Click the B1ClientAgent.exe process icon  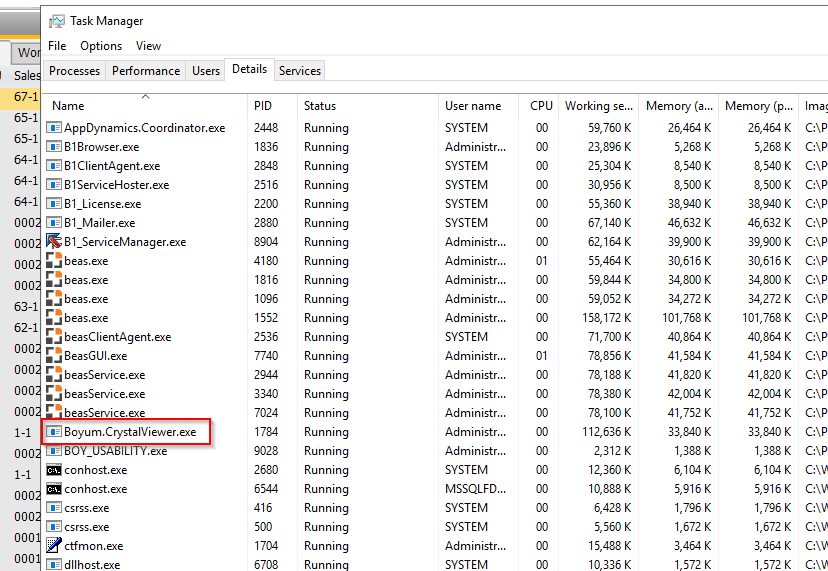(x=54, y=165)
